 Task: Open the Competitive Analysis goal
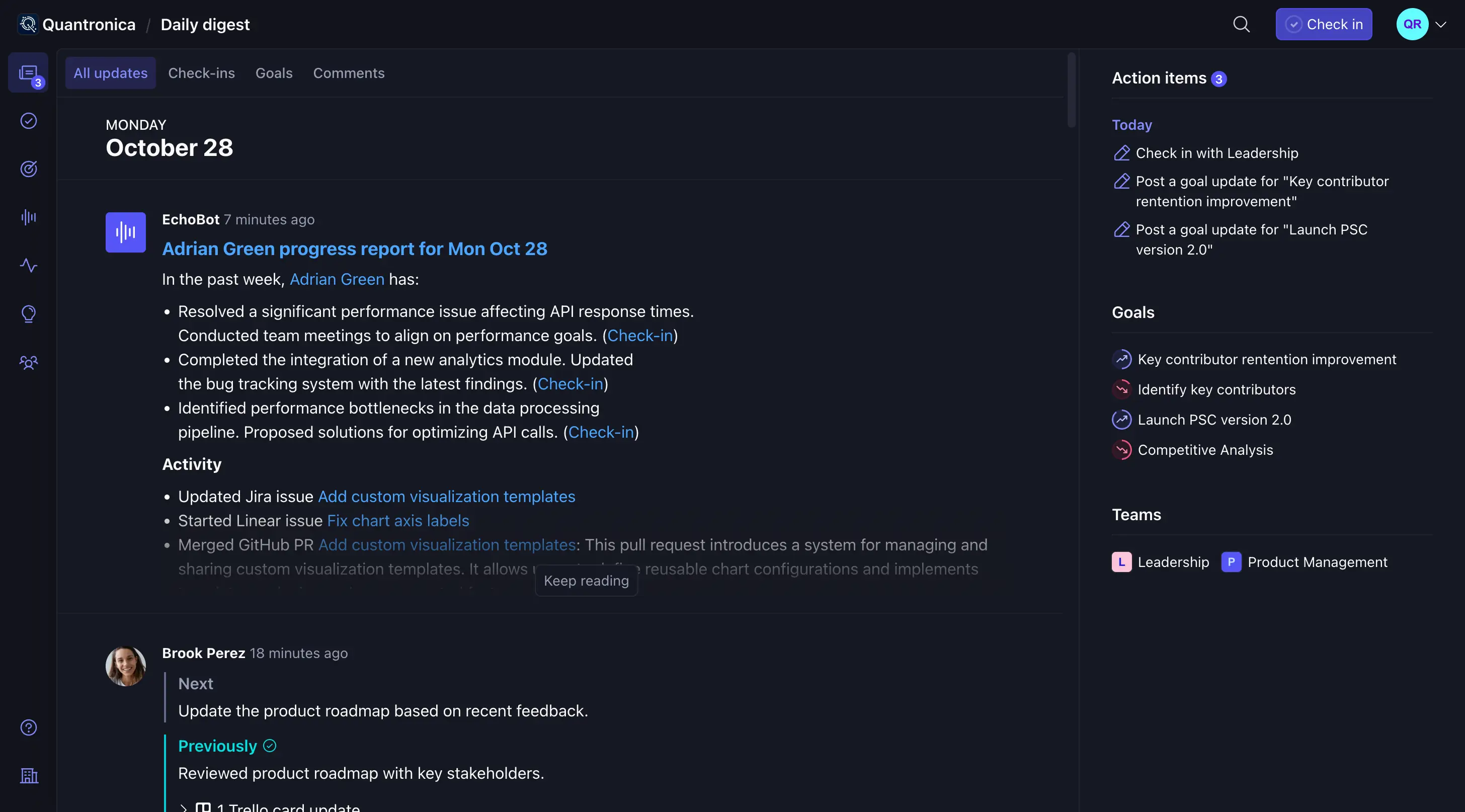[x=1205, y=450]
